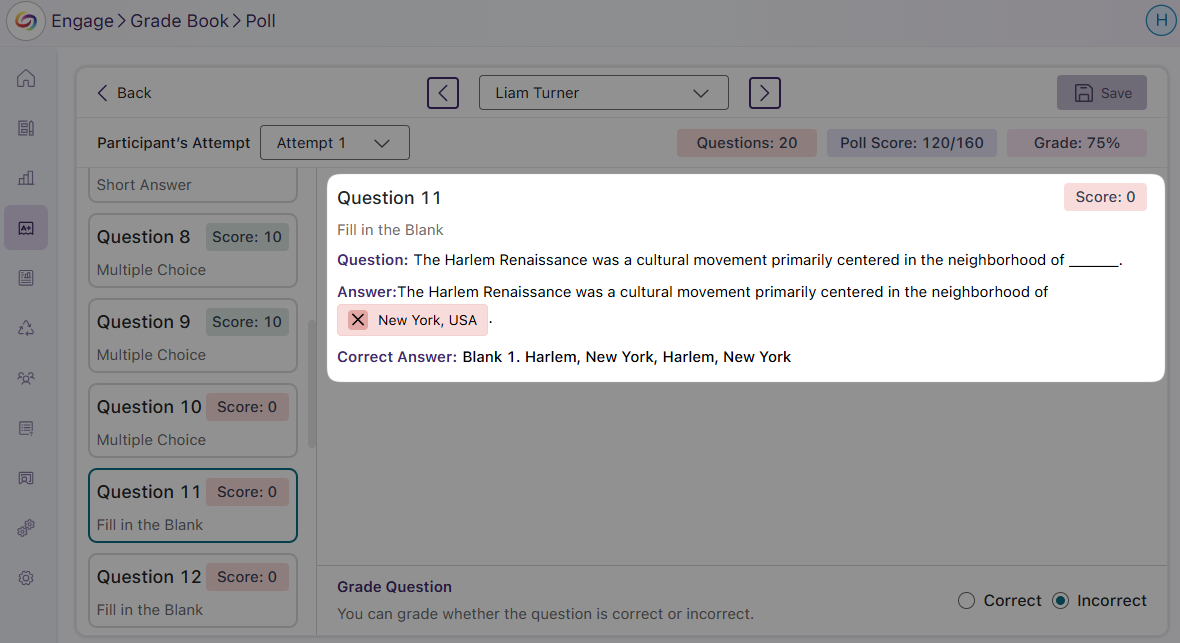
Task: Open the Liam Turner participant dropdown
Action: point(603,93)
